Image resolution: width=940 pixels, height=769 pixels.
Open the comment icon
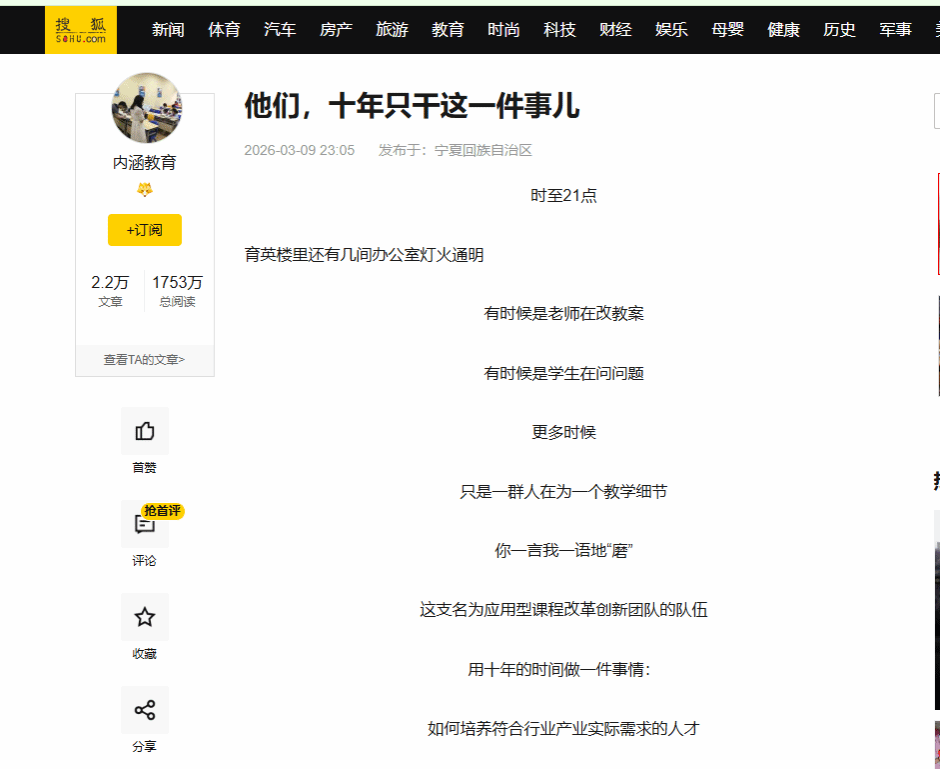click(143, 526)
